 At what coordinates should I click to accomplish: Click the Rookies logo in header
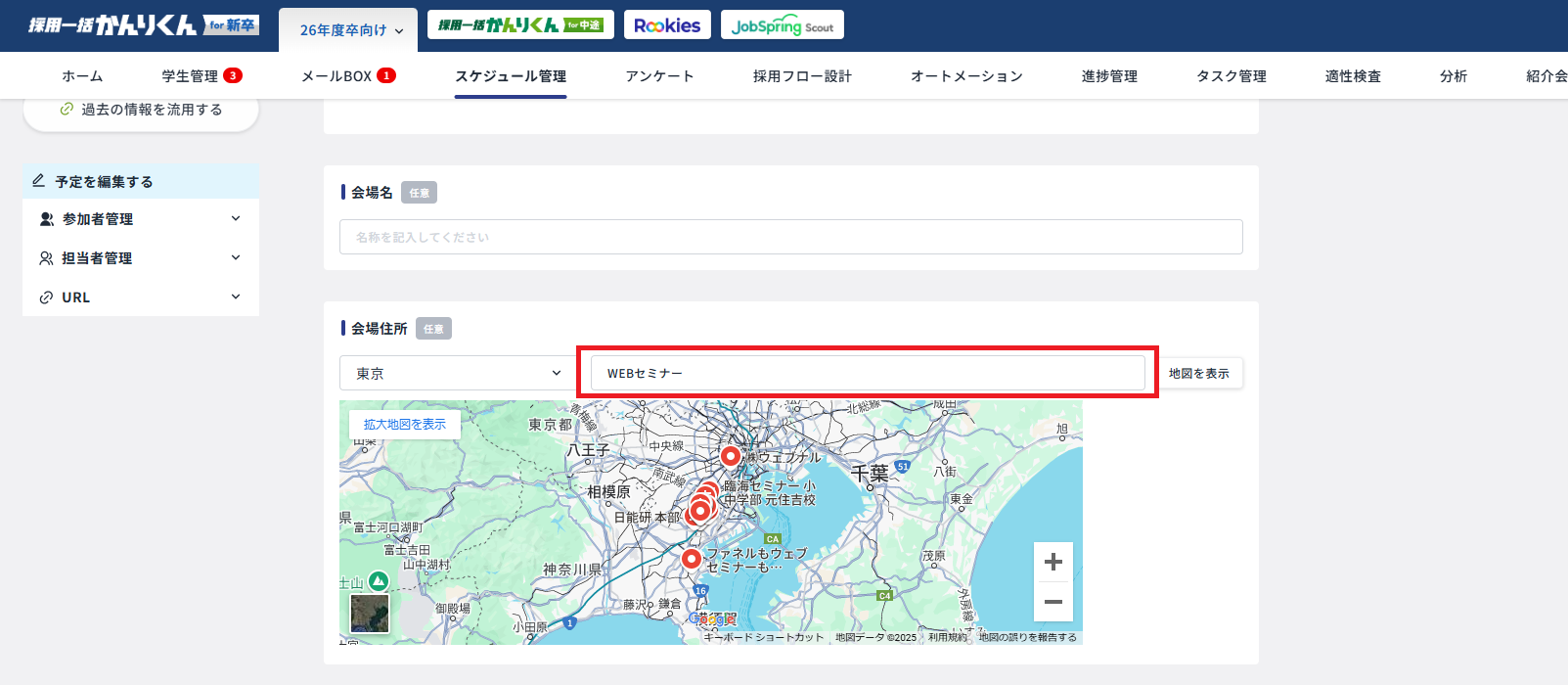(667, 25)
